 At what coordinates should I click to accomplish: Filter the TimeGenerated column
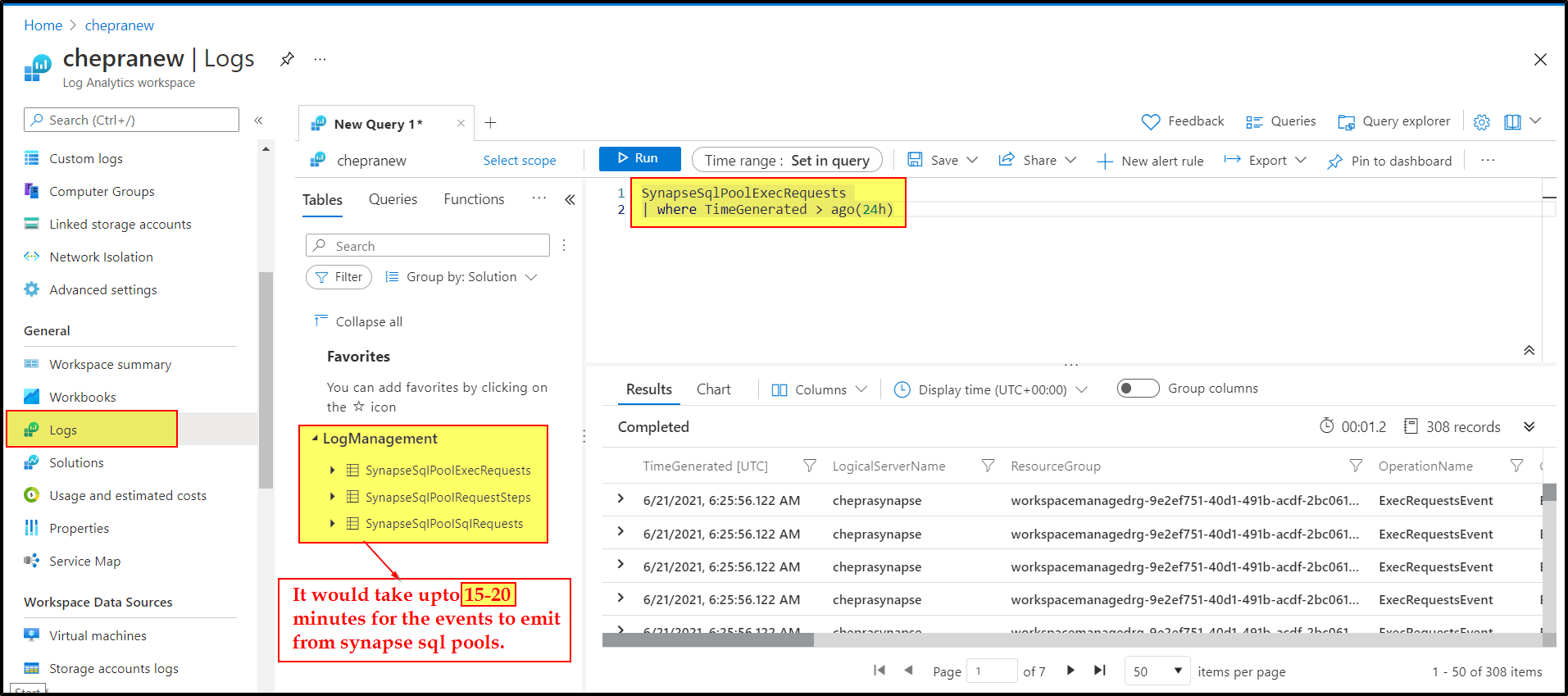pos(809,466)
